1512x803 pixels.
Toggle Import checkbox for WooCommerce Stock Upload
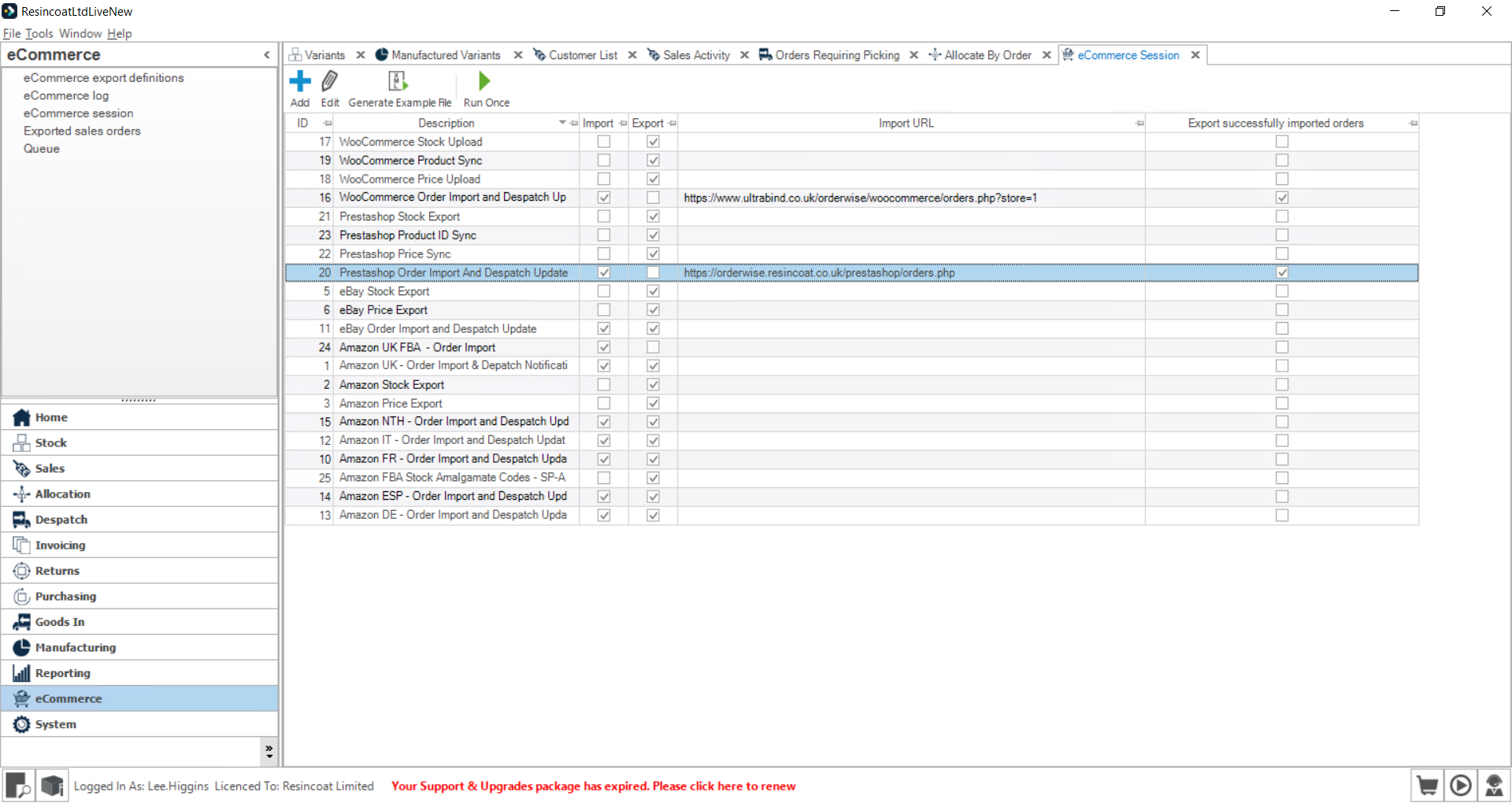point(604,142)
